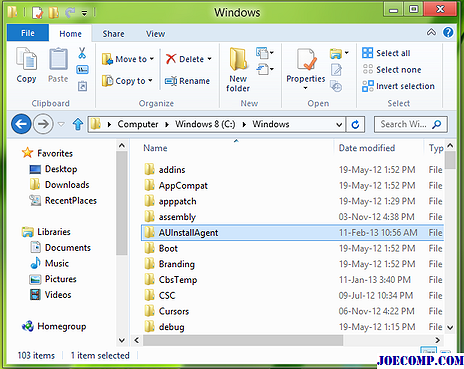Screen dimensions: 464x369
Task: Click the Properties icon in title bar
Action: 37,12
